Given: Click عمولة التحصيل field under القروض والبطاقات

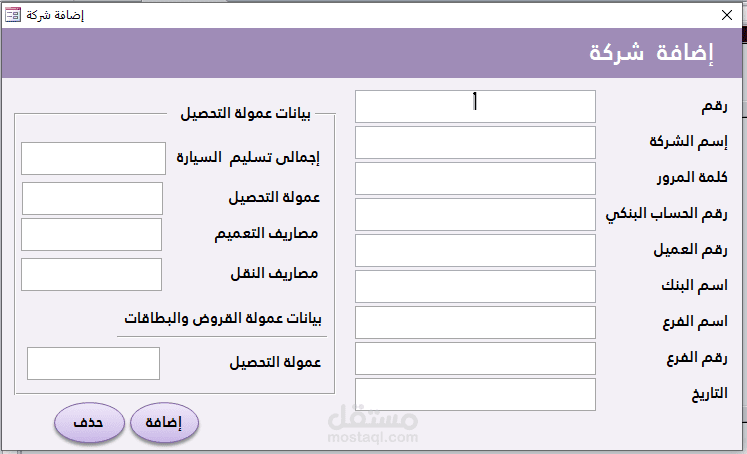Looking at the screenshot, I should 93,363.
